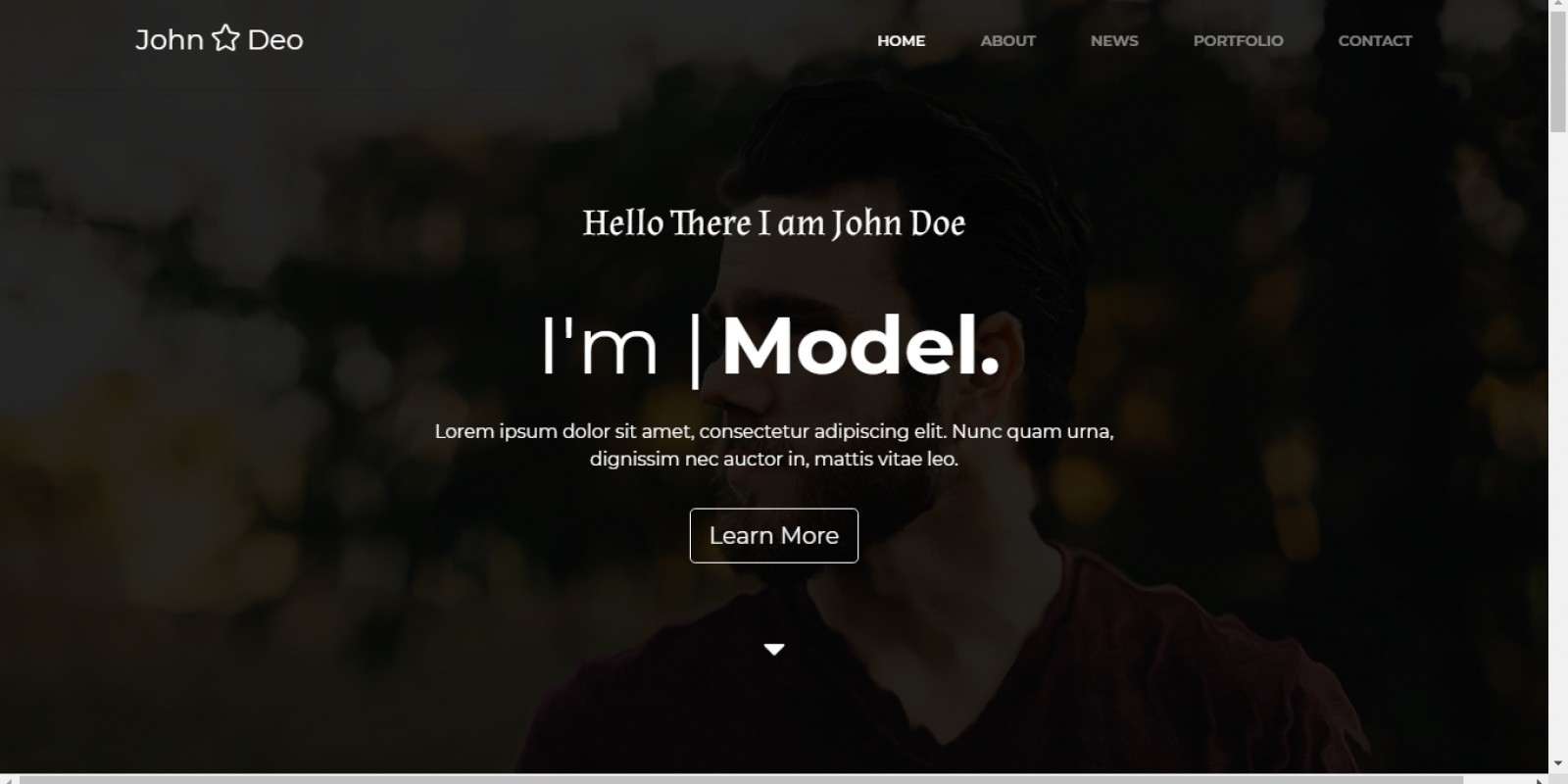Viewport: 1568px width, 784px height.
Task: Click the horizontal scrollbar thumb at the bottom
Action: click(x=741, y=780)
